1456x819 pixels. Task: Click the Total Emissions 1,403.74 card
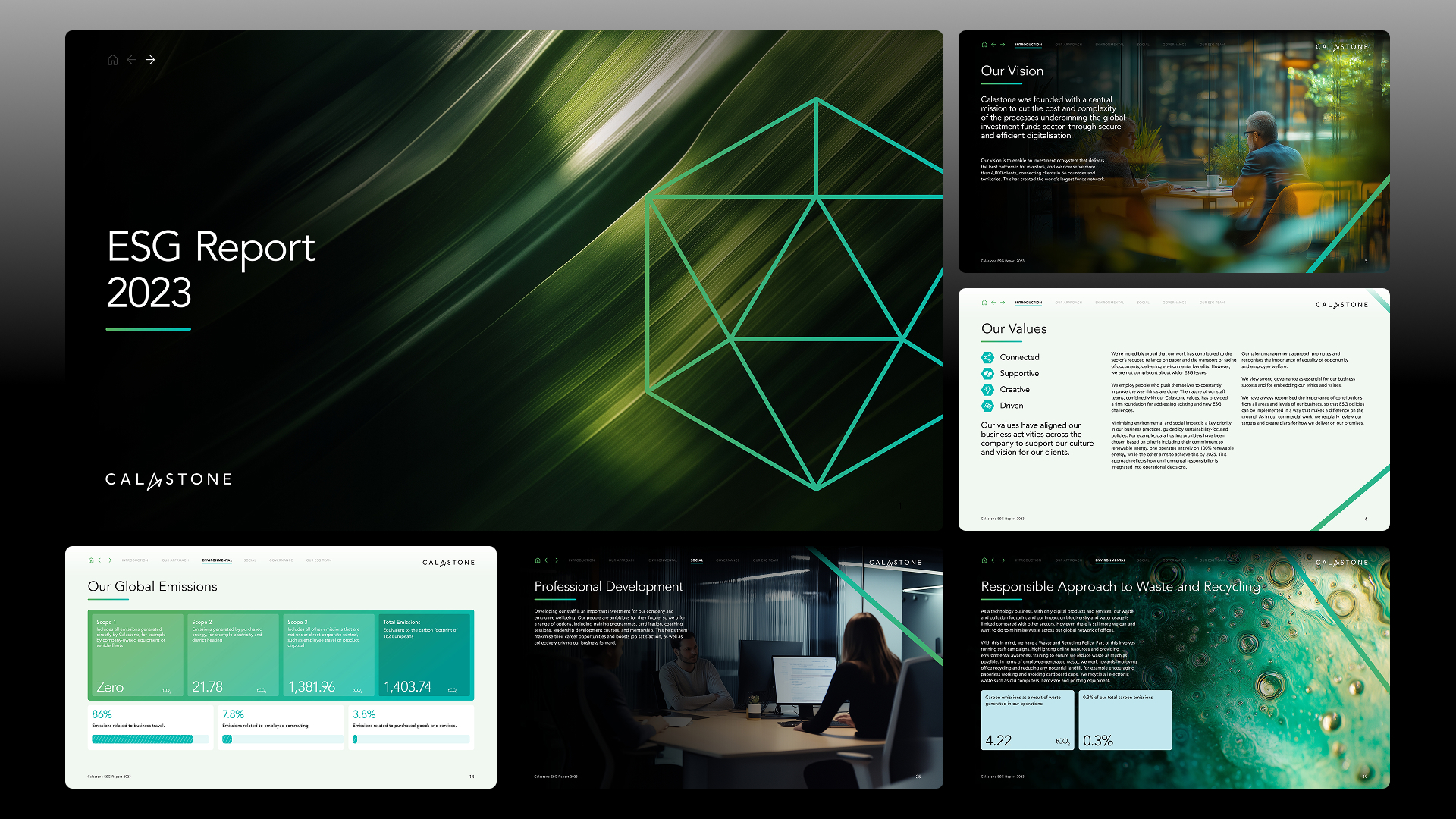point(425,654)
